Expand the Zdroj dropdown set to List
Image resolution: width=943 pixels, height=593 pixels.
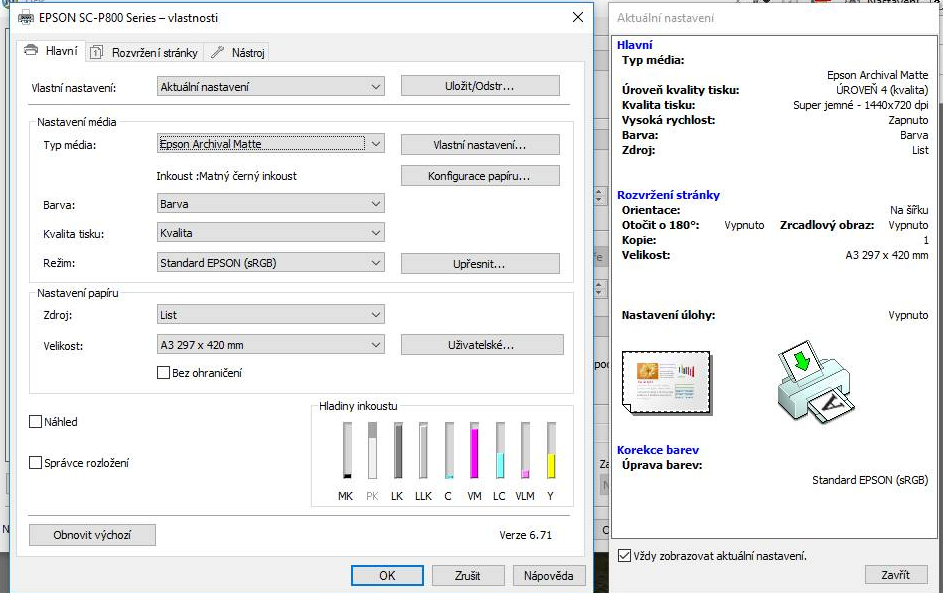271,315
